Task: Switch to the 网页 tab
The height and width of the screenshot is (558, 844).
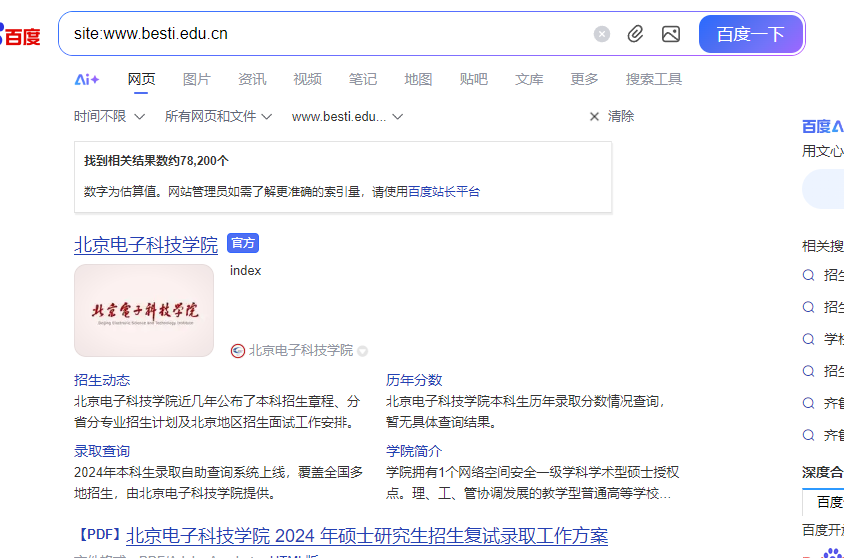Action: [x=141, y=80]
